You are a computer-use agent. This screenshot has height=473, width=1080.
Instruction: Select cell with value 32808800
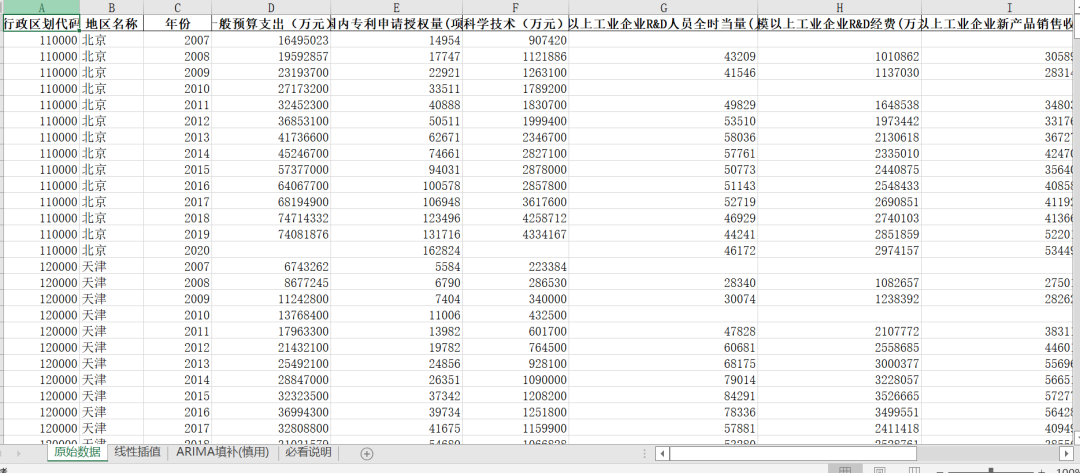271,428
